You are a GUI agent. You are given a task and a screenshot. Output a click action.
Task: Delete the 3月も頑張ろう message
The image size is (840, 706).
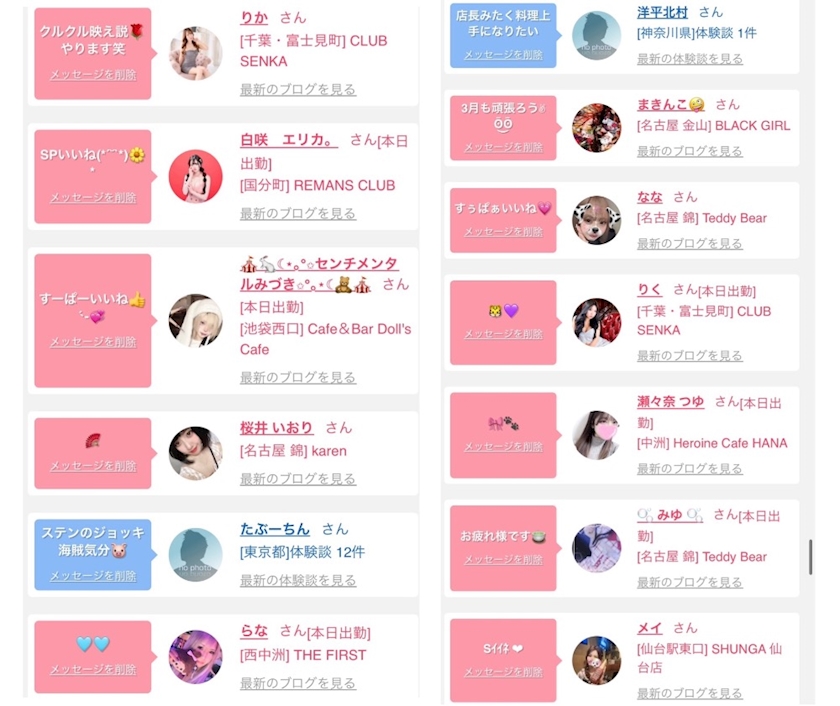tap(504, 147)
